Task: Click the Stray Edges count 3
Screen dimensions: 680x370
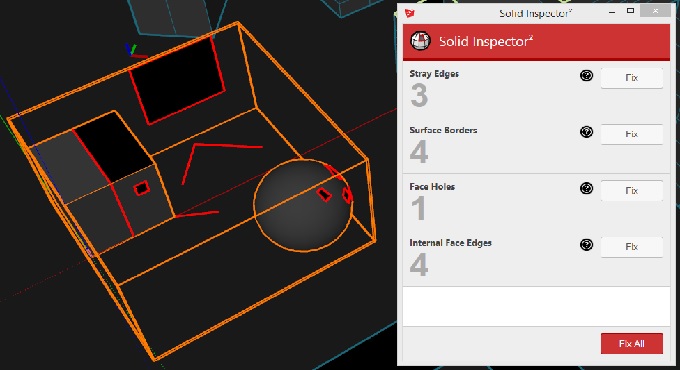Action: 419,95
